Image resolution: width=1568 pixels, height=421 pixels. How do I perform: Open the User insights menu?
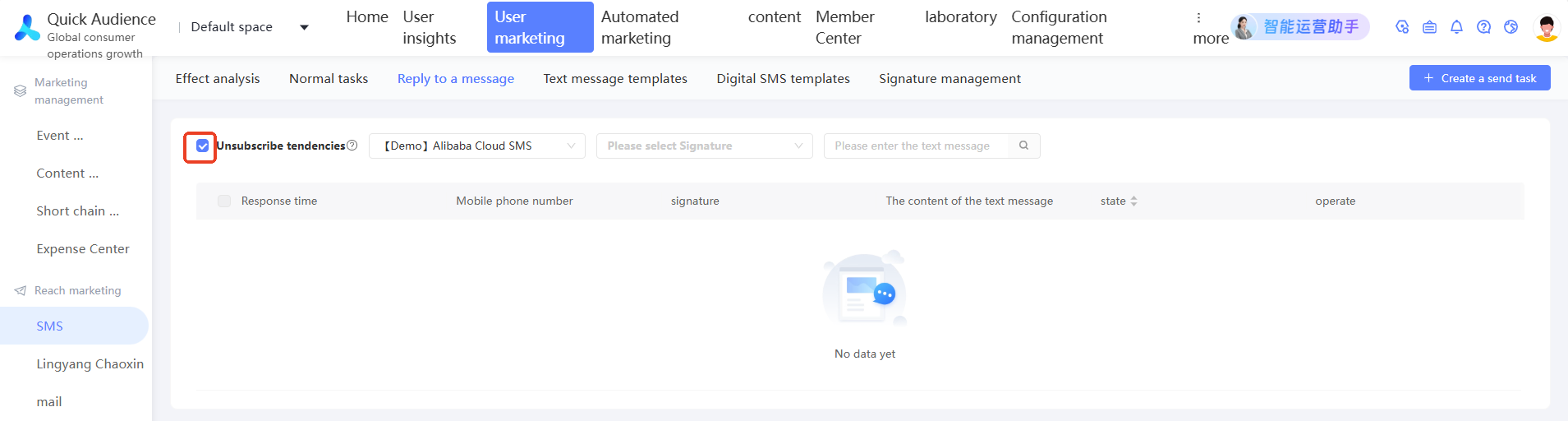pos(430,27)
